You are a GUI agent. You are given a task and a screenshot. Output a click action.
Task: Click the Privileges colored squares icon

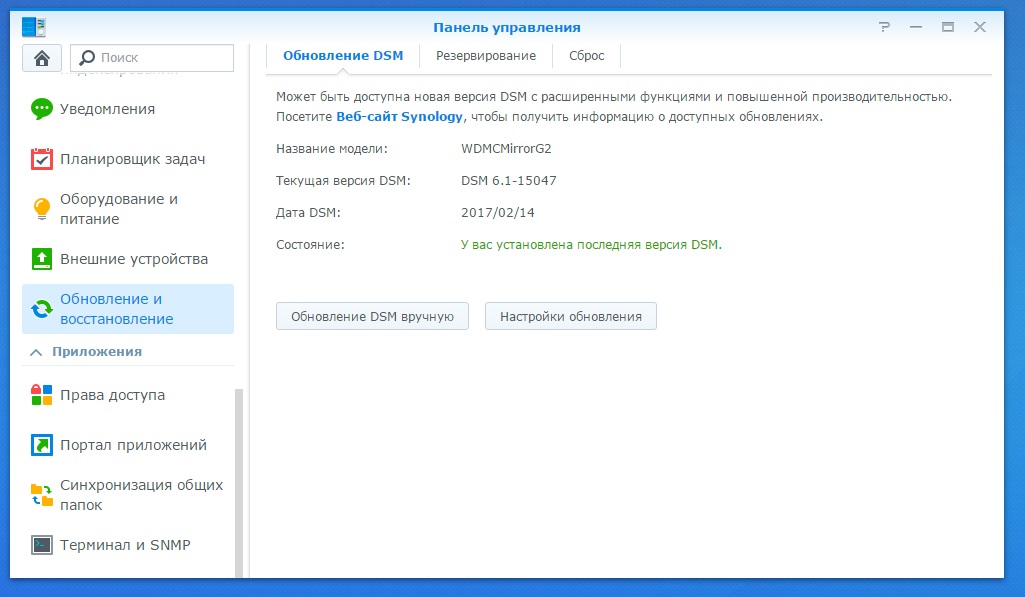tap(42, 395)
